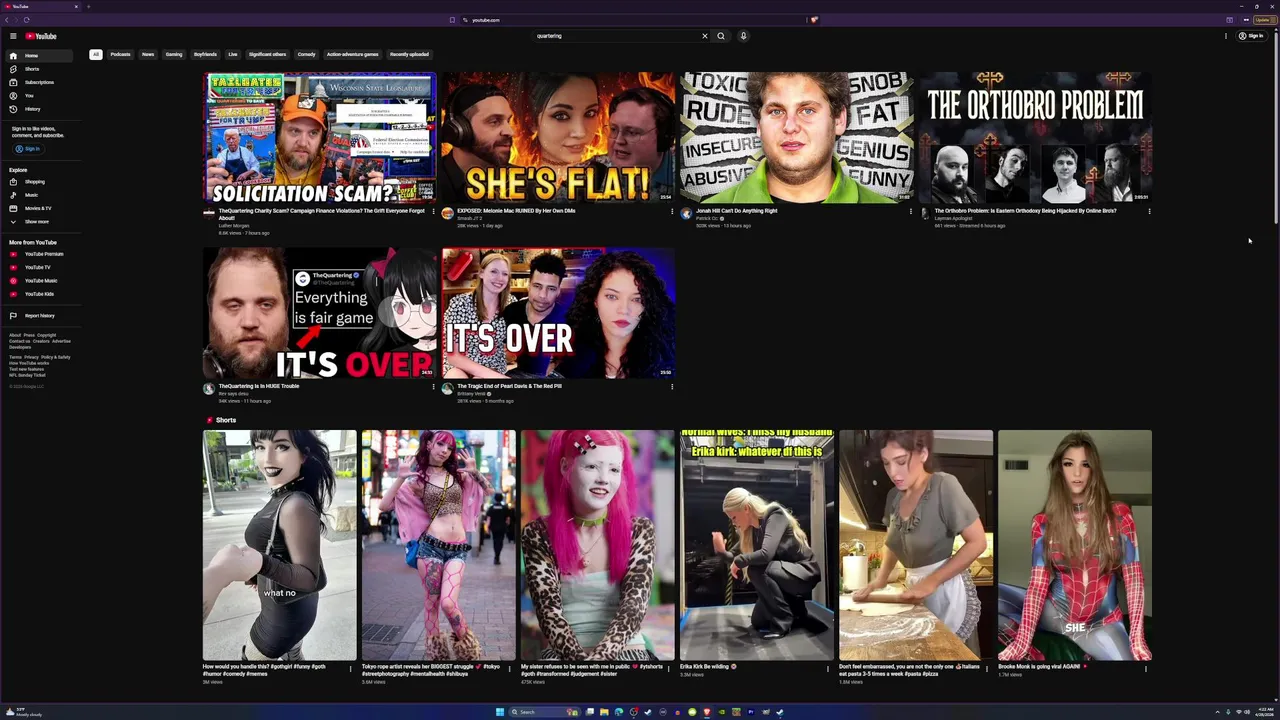Open options for gothgirl short
This screenshot has height=720, width=1280.
point(351,669)
